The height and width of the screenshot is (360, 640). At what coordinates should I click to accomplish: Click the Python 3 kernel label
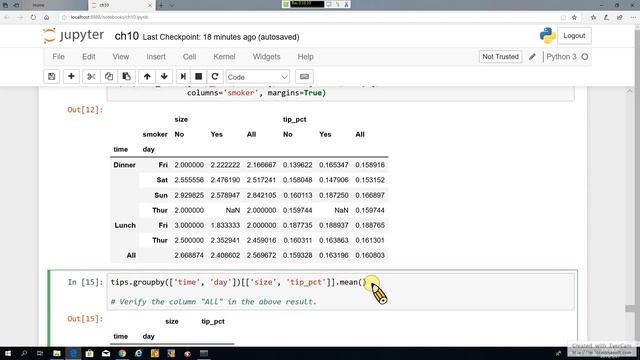point(561,57)
